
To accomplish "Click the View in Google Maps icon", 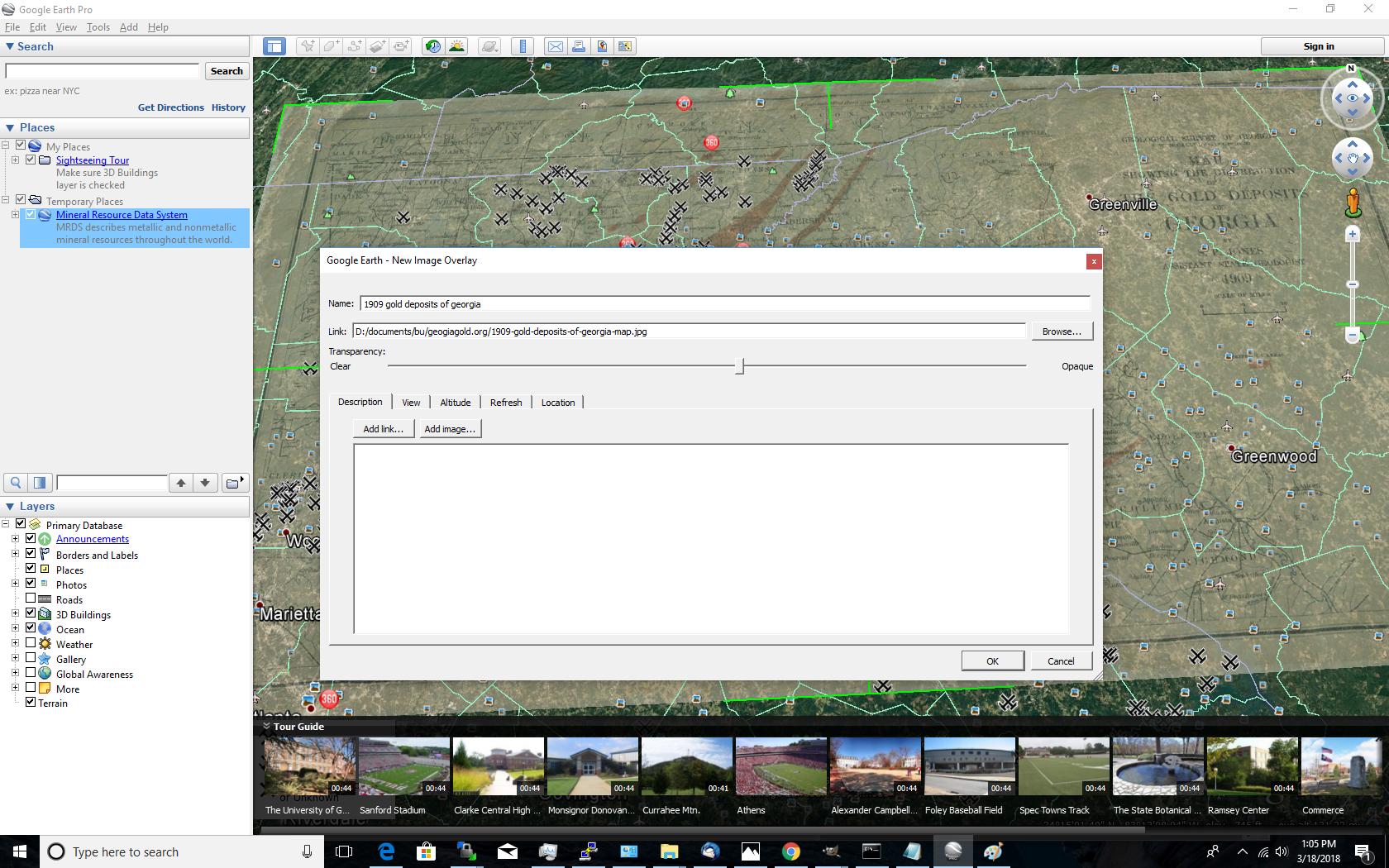I will [602, 46].
